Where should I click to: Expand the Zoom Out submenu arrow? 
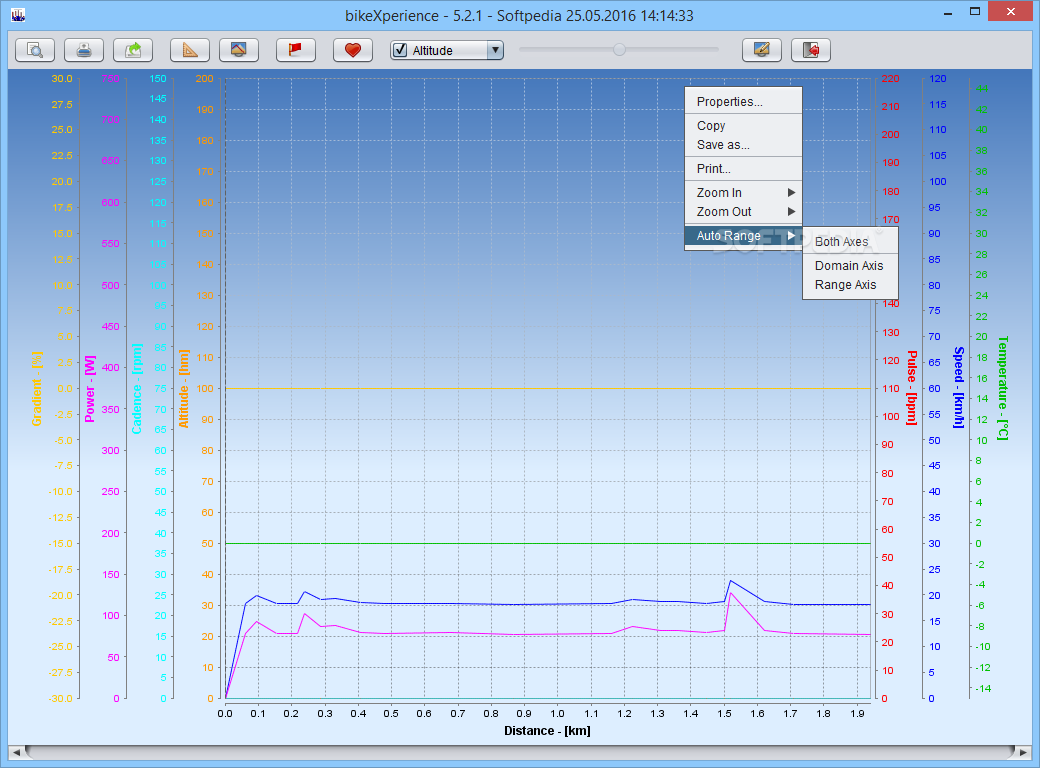pos(791,212)
